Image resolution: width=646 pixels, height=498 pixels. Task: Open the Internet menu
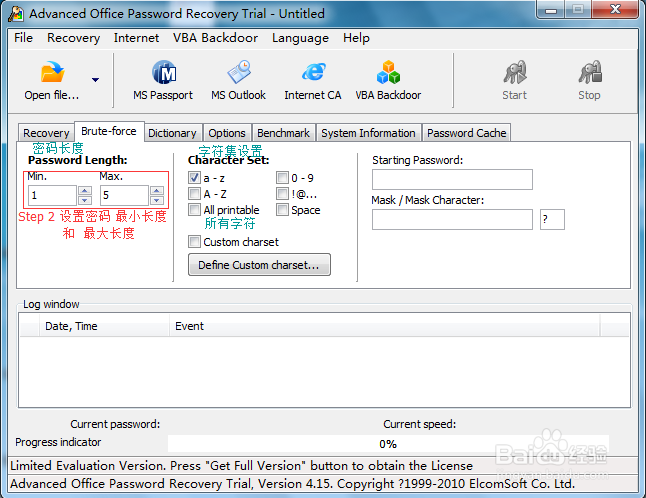tap(136, 38)
